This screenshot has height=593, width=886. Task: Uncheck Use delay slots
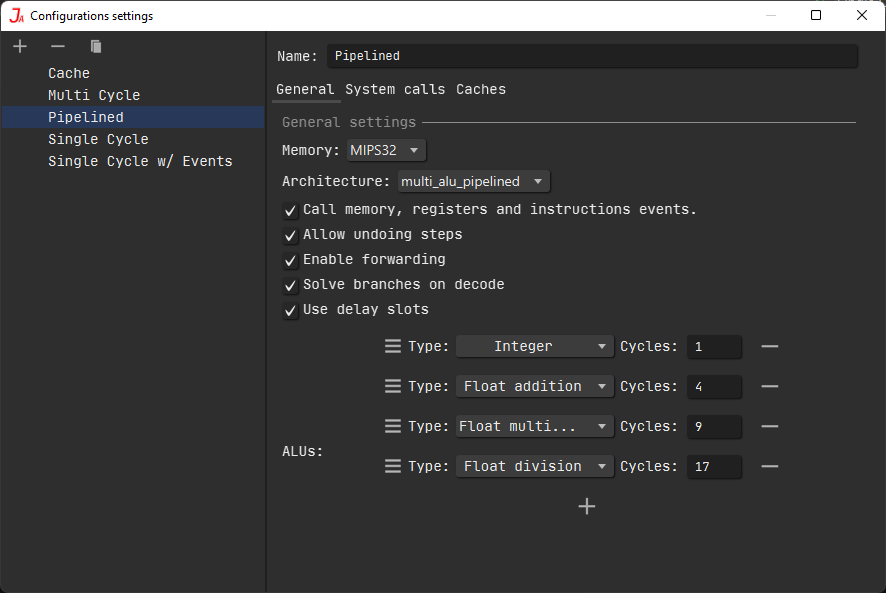[290, 310]
